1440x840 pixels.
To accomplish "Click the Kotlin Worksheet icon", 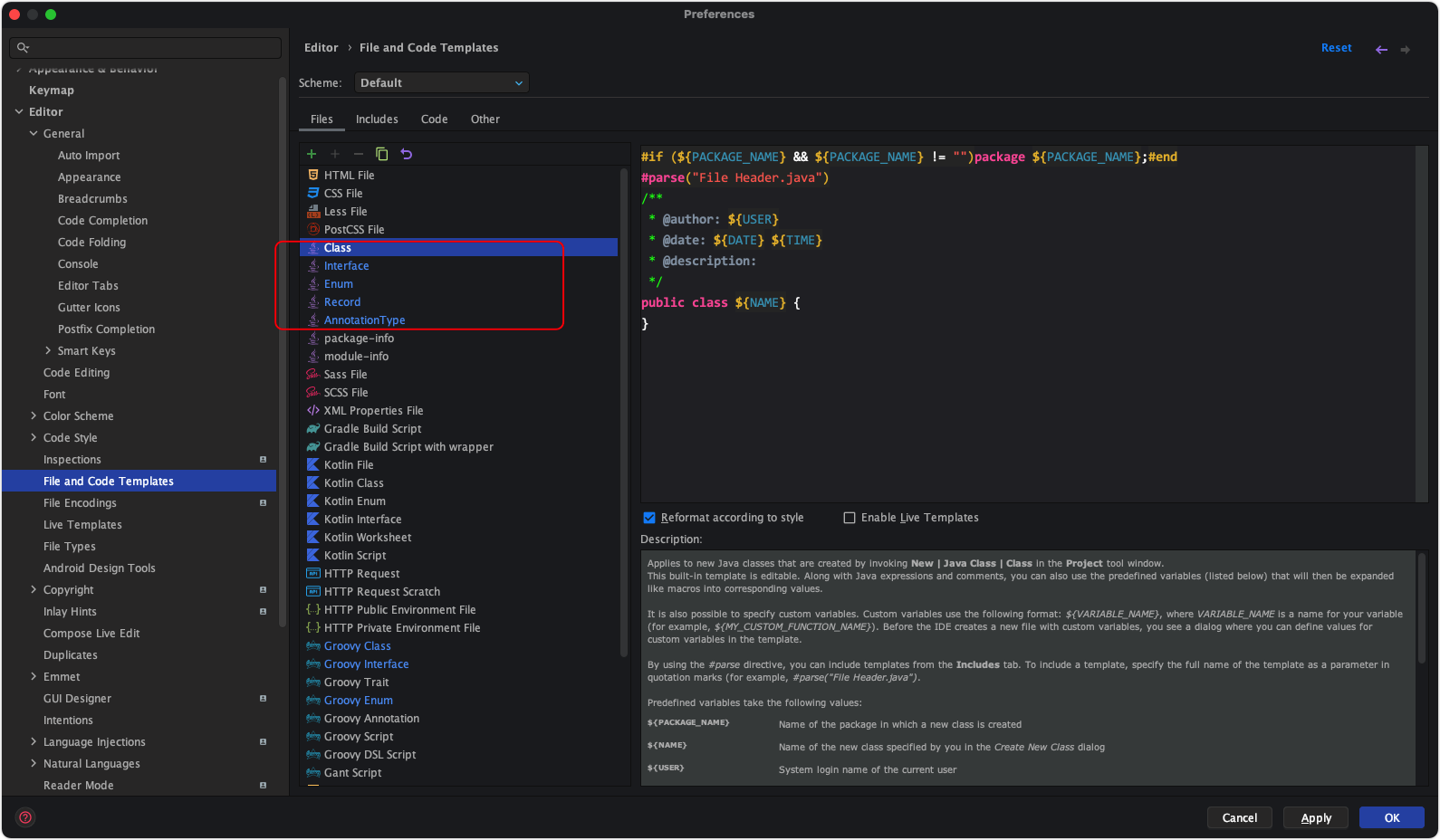I will click(313, 537).
